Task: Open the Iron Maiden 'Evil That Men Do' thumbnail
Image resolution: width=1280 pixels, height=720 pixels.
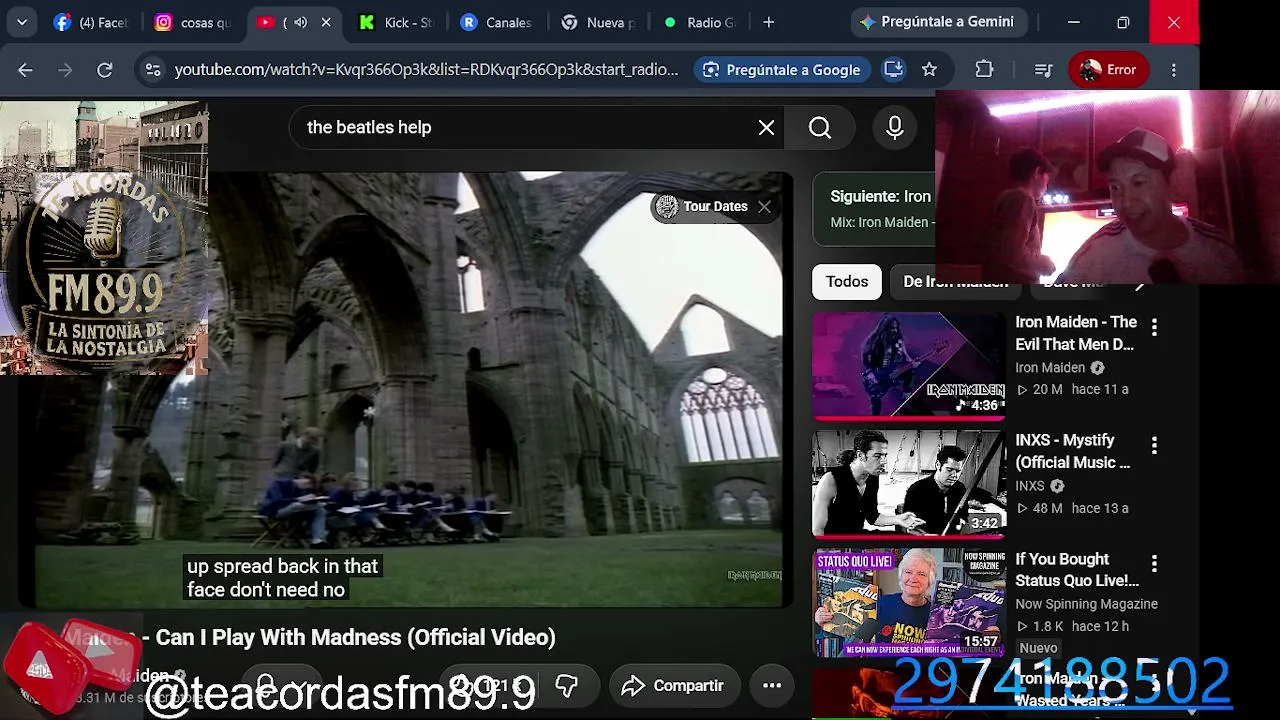Action: [x=908, y=365]
